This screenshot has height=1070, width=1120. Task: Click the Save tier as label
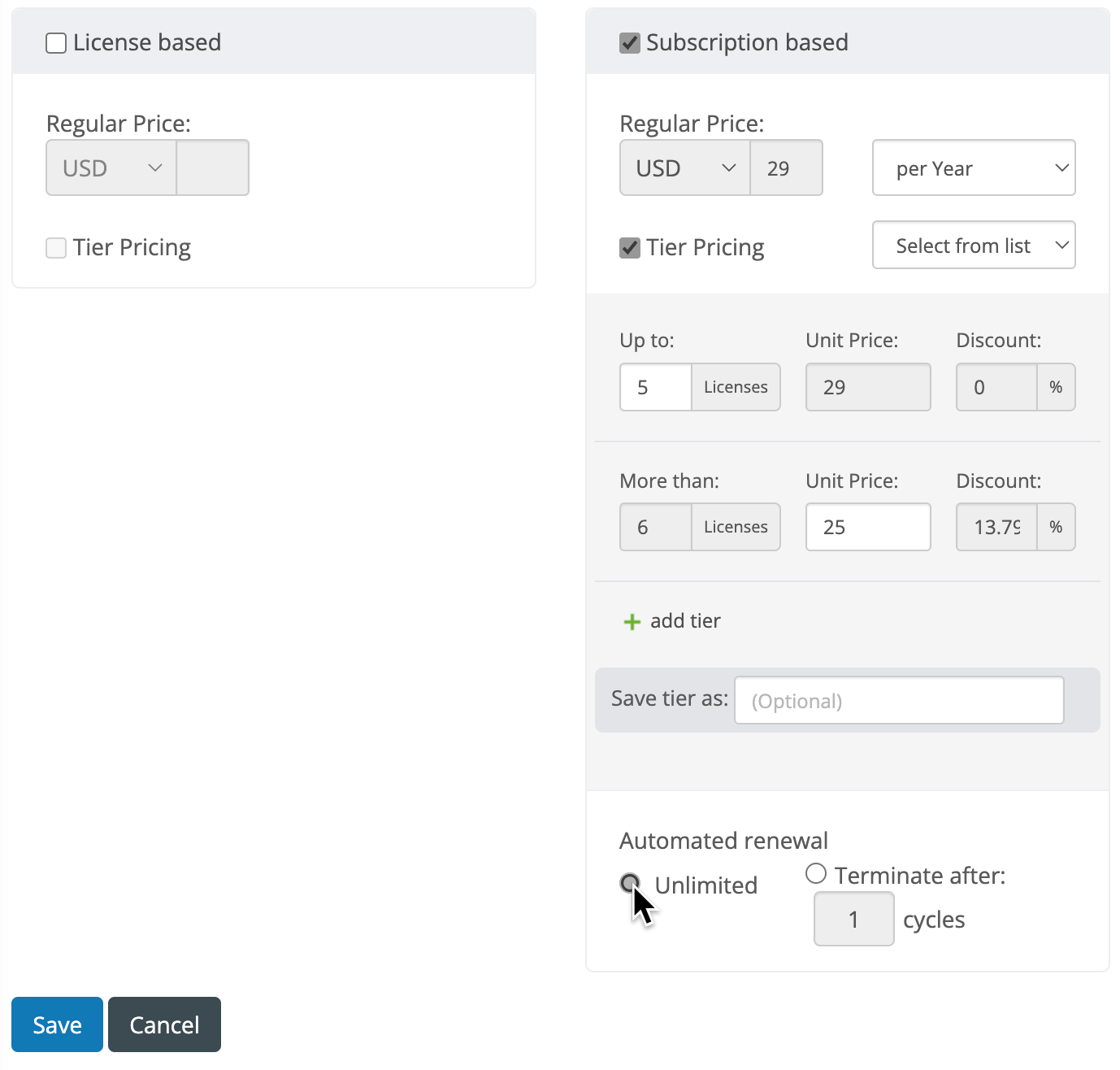[670, 698]
